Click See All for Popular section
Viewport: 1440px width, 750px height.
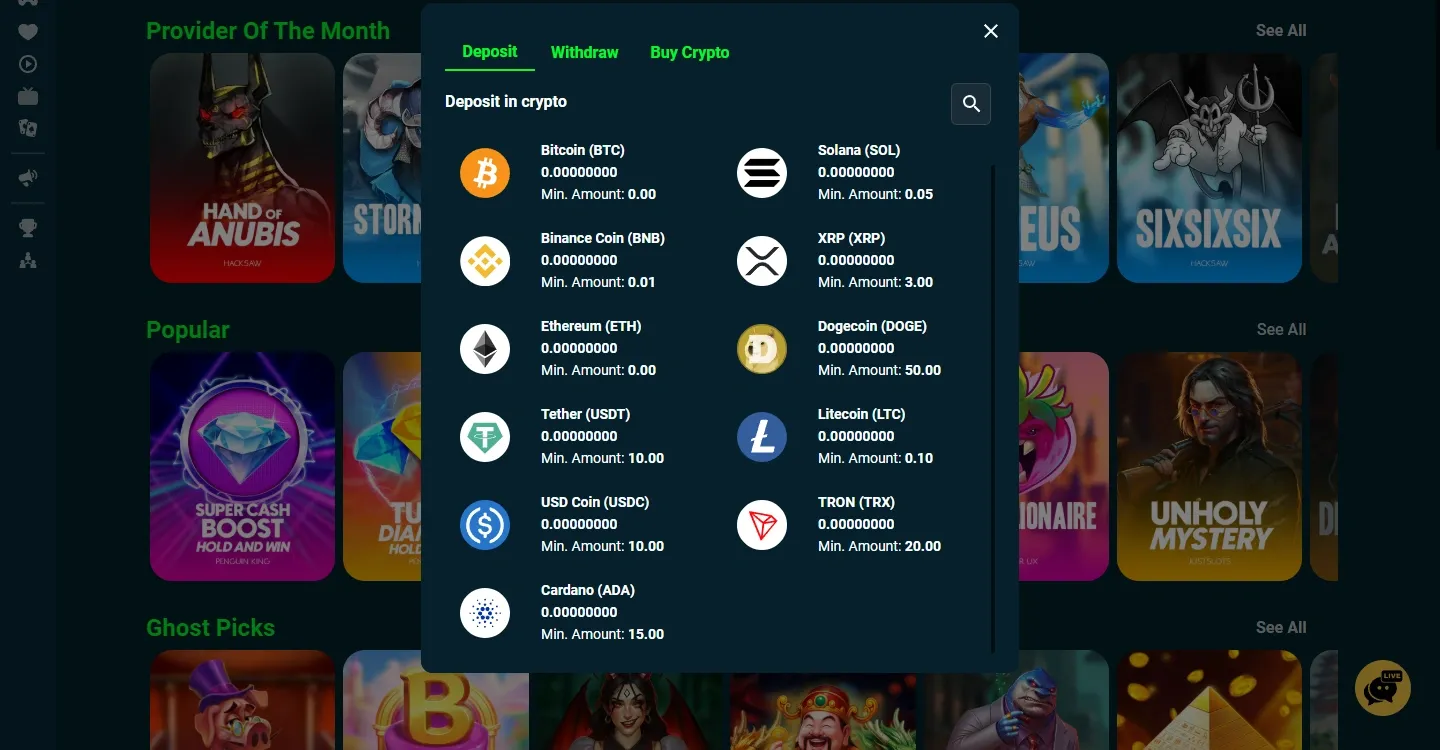pyautogui.click(x=1281, y=330)
